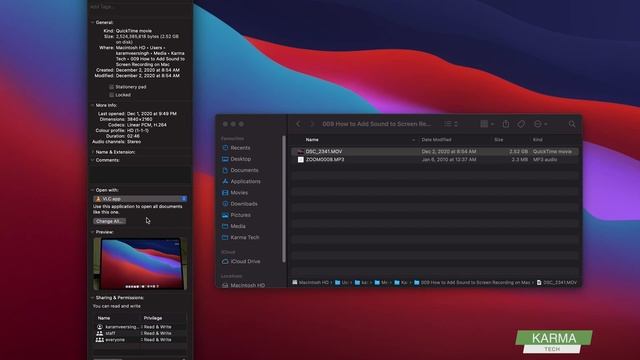Click the Kind: QuickTime movie text
Image resolution: width=640 pixels, height=360 pixels.
[x=127, y=31]
